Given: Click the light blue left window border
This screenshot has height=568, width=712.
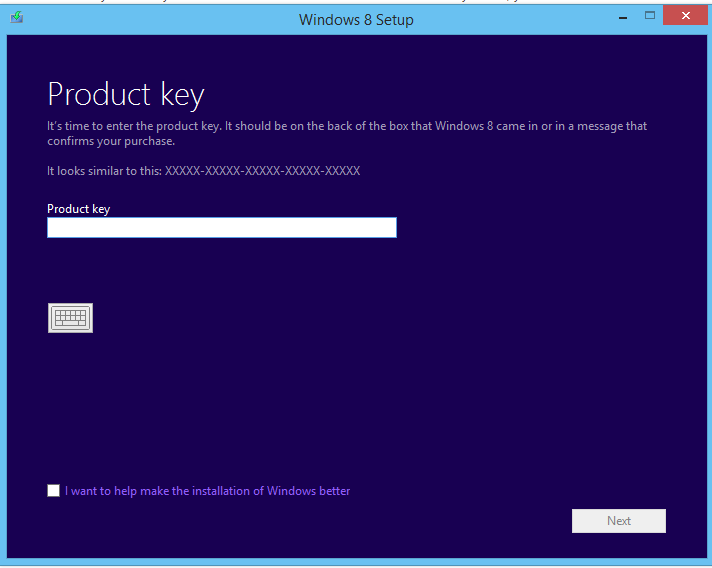Looking at the screenshot, I should click(x=3, y=300).
